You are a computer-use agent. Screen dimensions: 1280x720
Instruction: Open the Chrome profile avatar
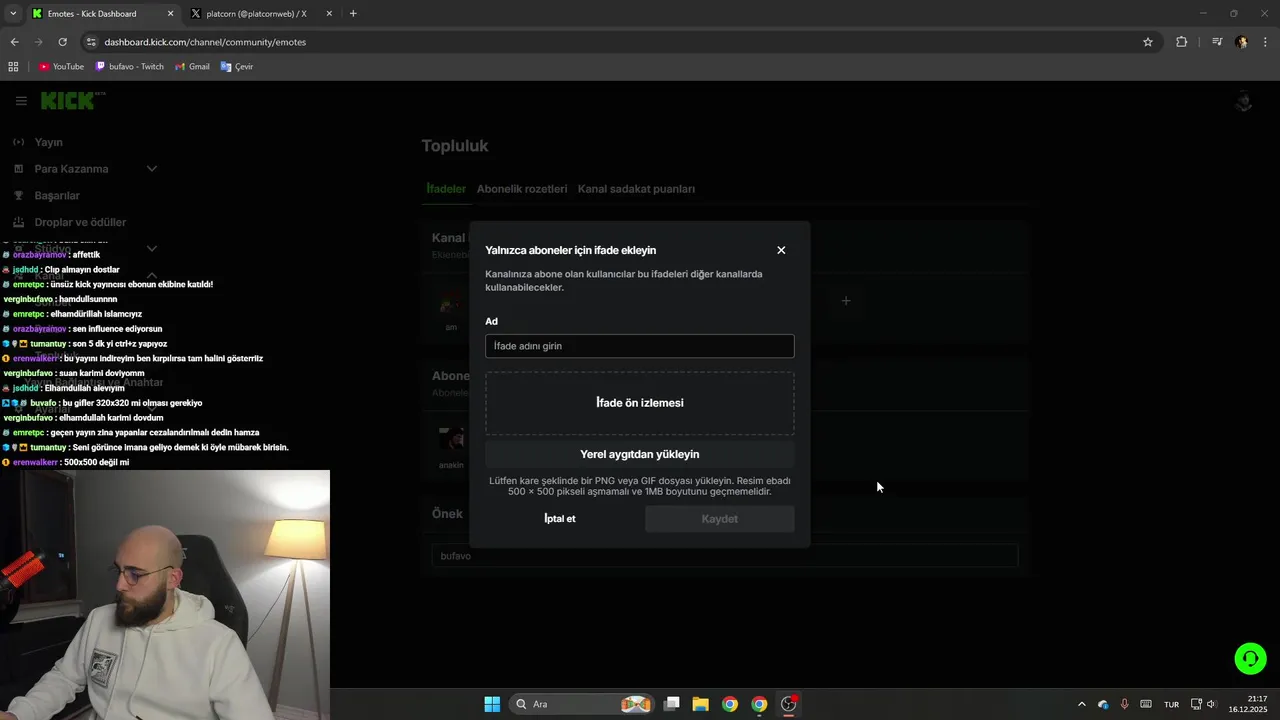tap(1241, 42)
